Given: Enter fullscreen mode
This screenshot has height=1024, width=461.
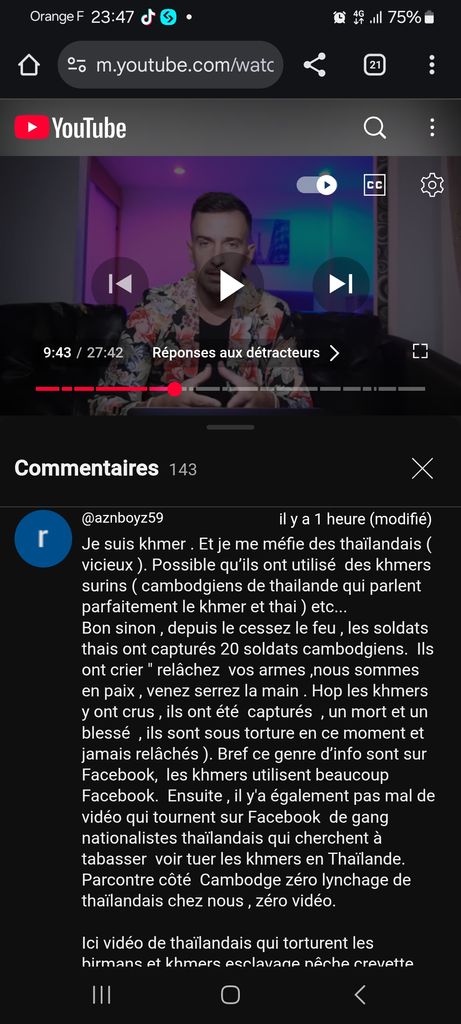Looking at the screenshot, I should tap(421, 352).
